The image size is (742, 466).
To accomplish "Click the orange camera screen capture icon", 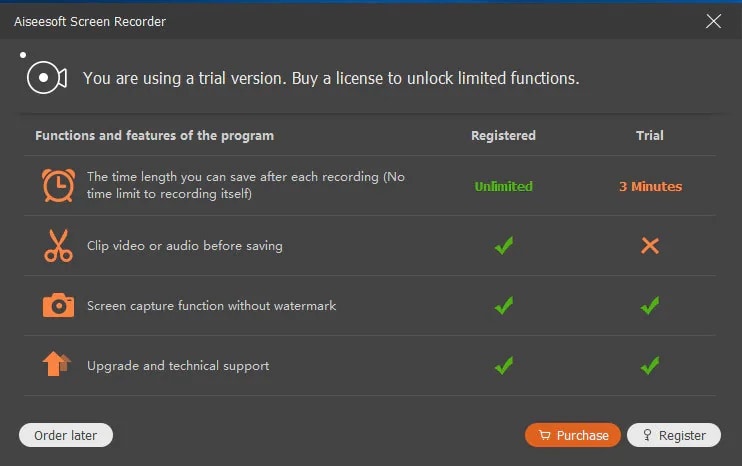I will click(58, 306).
